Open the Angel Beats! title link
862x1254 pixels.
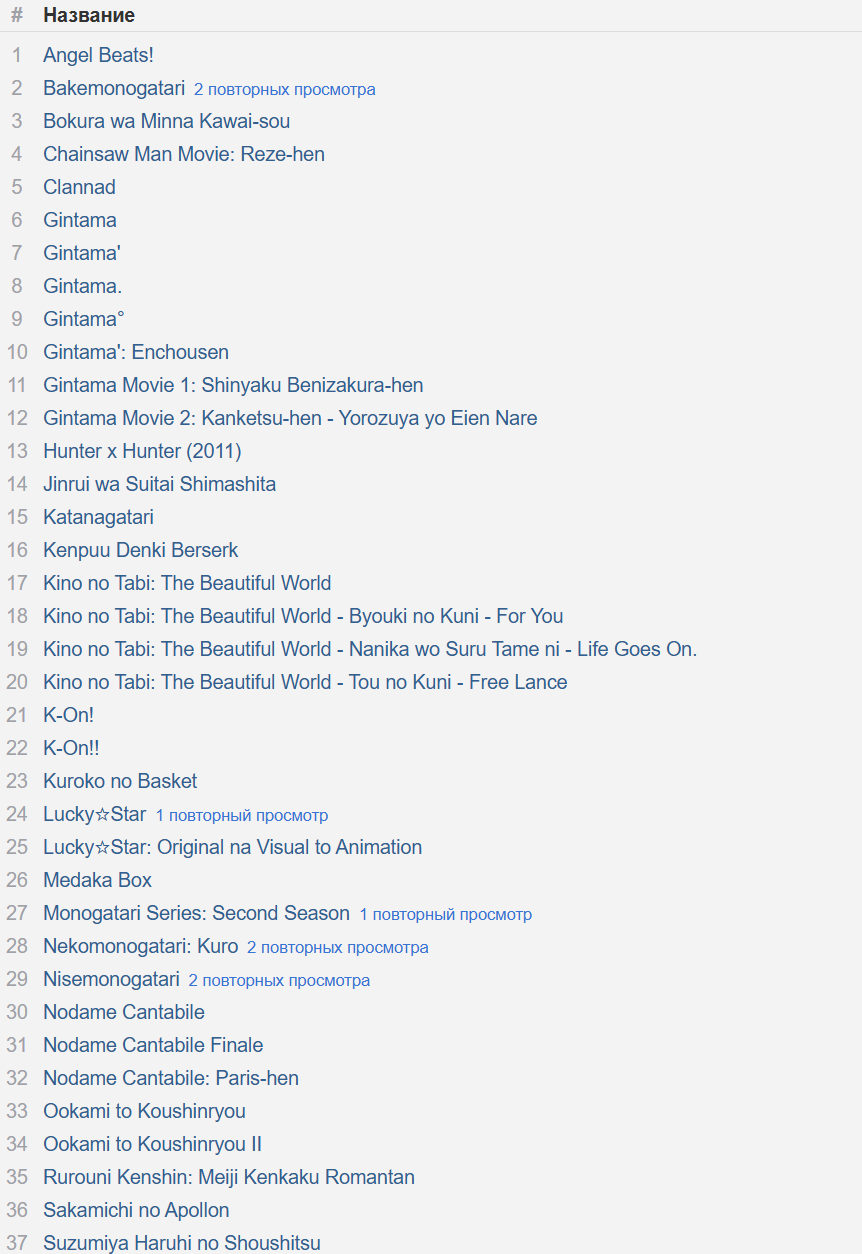(98, 55)
